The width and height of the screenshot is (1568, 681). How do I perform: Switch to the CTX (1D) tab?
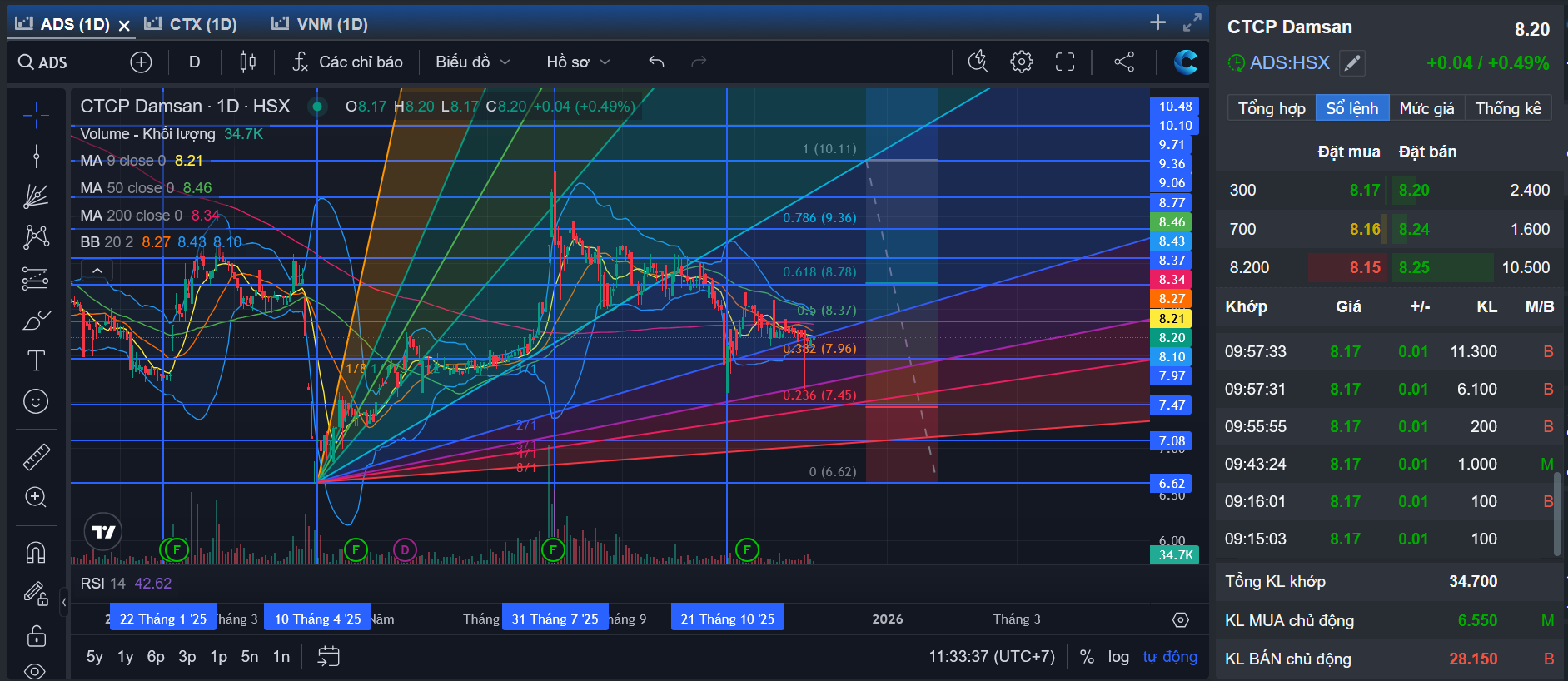point(191,24)
